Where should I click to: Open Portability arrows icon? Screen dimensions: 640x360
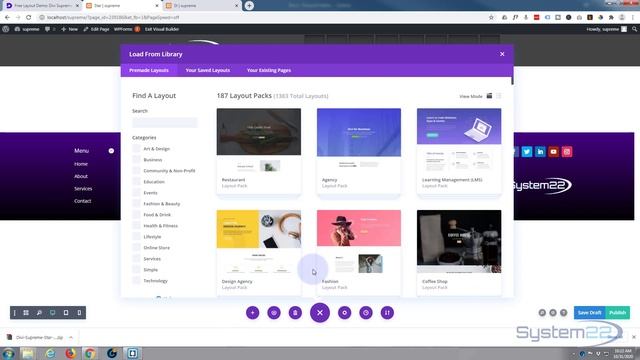coord(387,313)
